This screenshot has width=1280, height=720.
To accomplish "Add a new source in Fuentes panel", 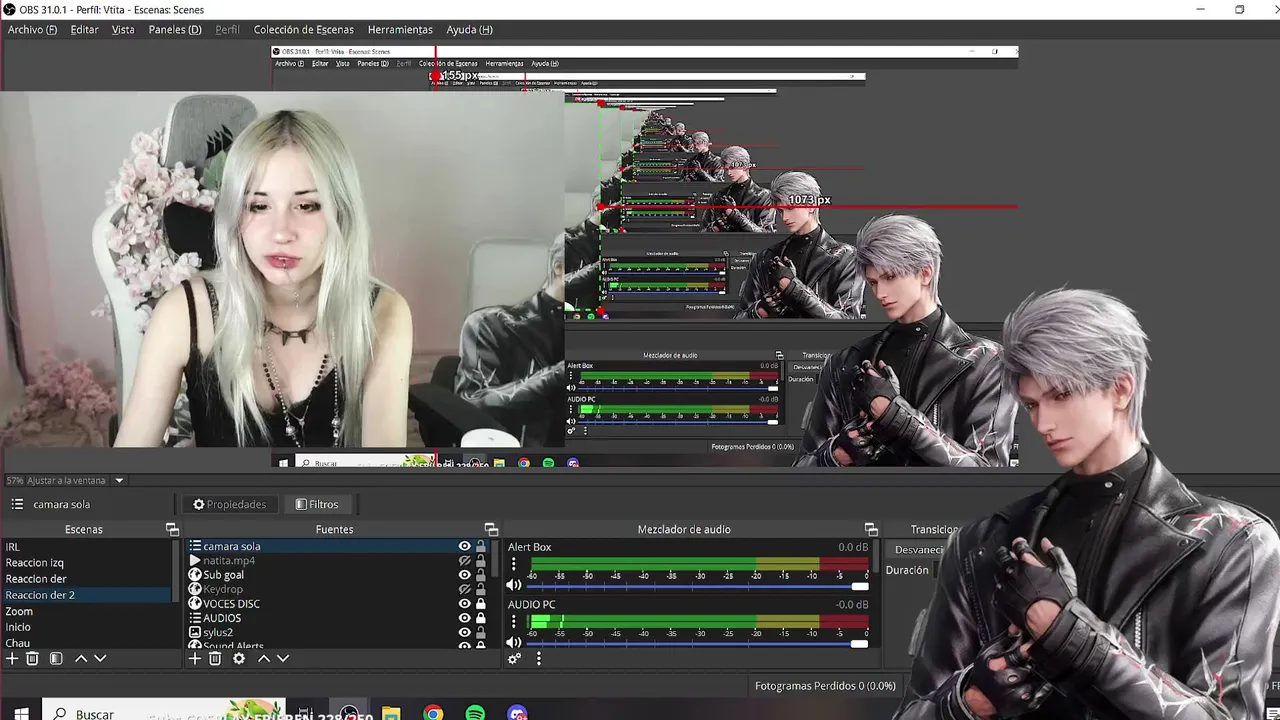I will click(x=195, y=659).
